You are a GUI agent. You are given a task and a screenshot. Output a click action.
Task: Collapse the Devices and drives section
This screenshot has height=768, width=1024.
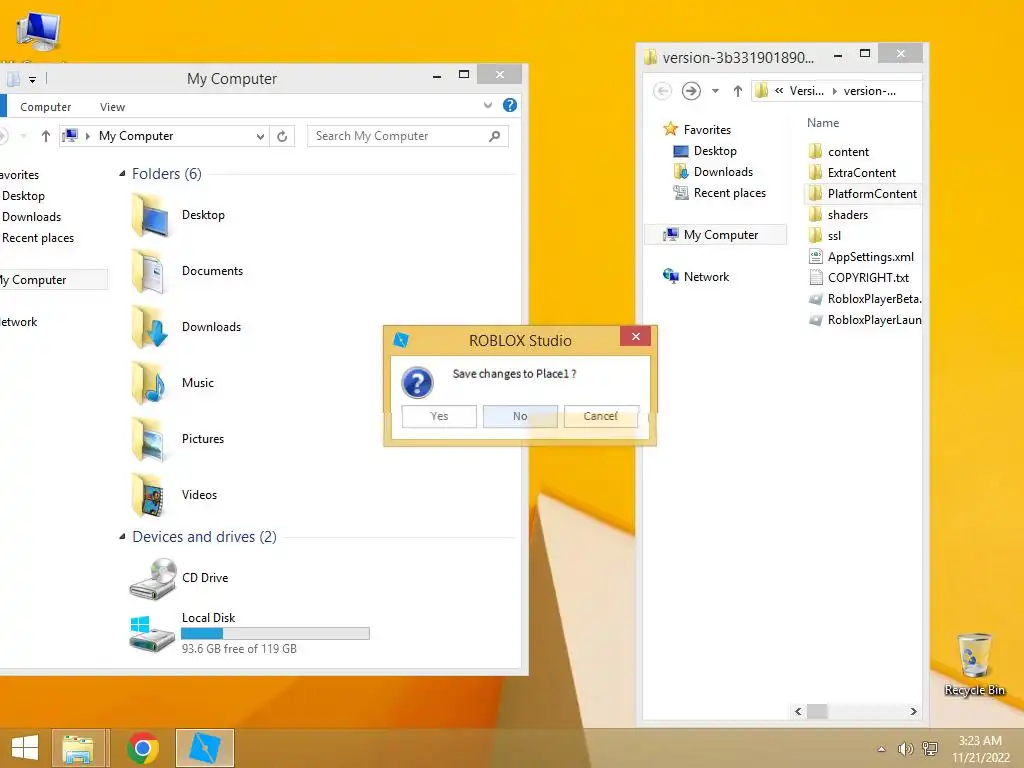coord(122,537)
